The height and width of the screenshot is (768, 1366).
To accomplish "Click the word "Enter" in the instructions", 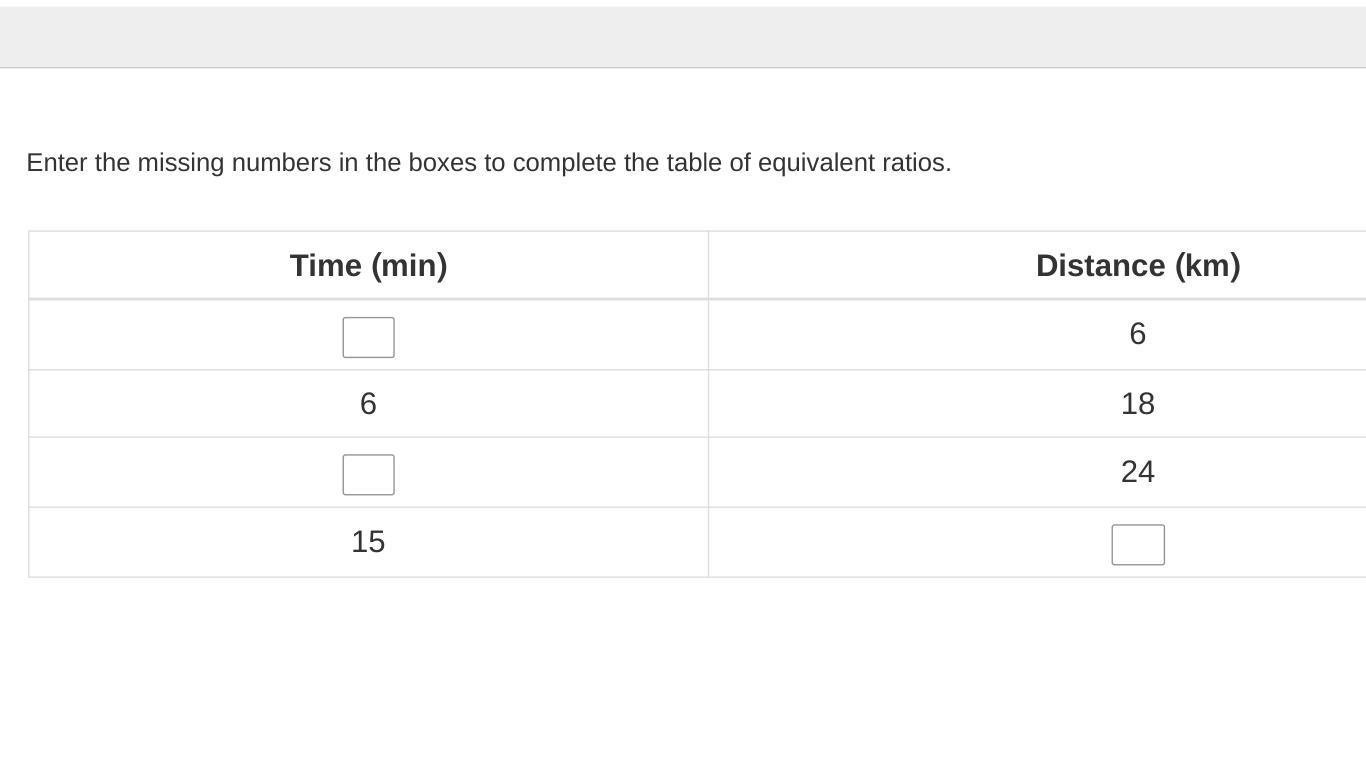I will [57, 162].
